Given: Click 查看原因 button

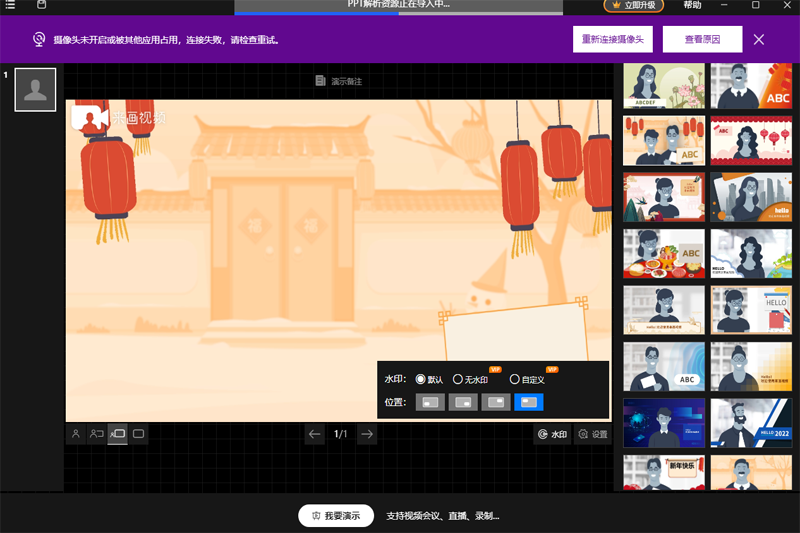Looking at the screenshot, I should [703, 39].
